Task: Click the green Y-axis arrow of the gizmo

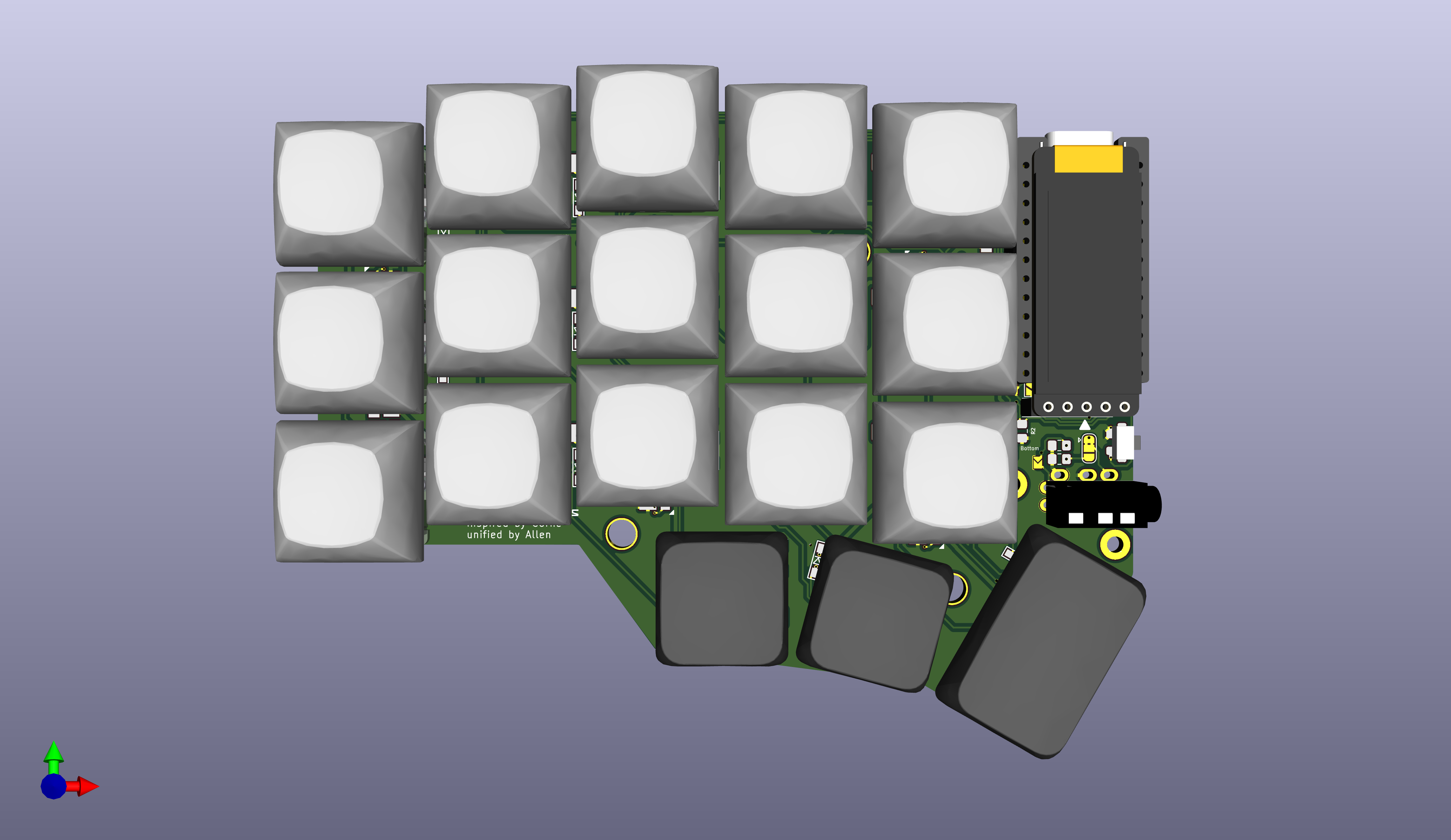Action: 54,757
